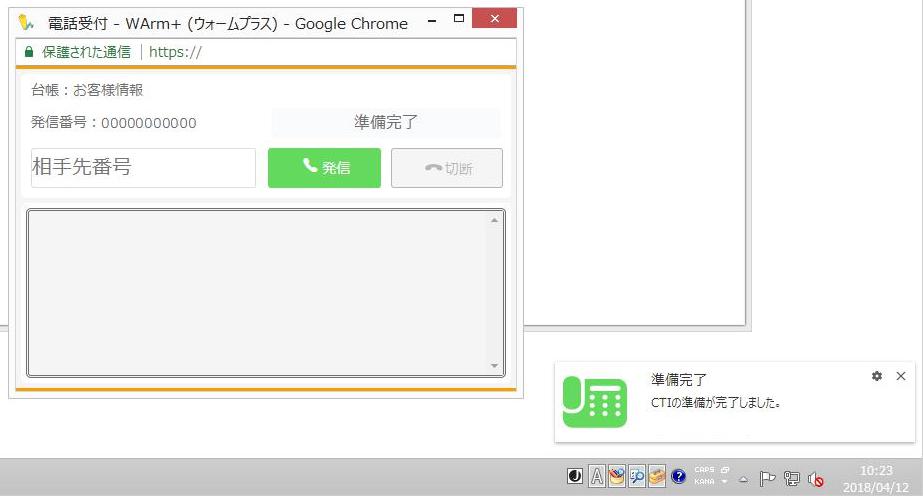Viewport: 923px width, 496px height.
Task: Close the 電話受付 Chrome window
Action: (x=494, y=19)
